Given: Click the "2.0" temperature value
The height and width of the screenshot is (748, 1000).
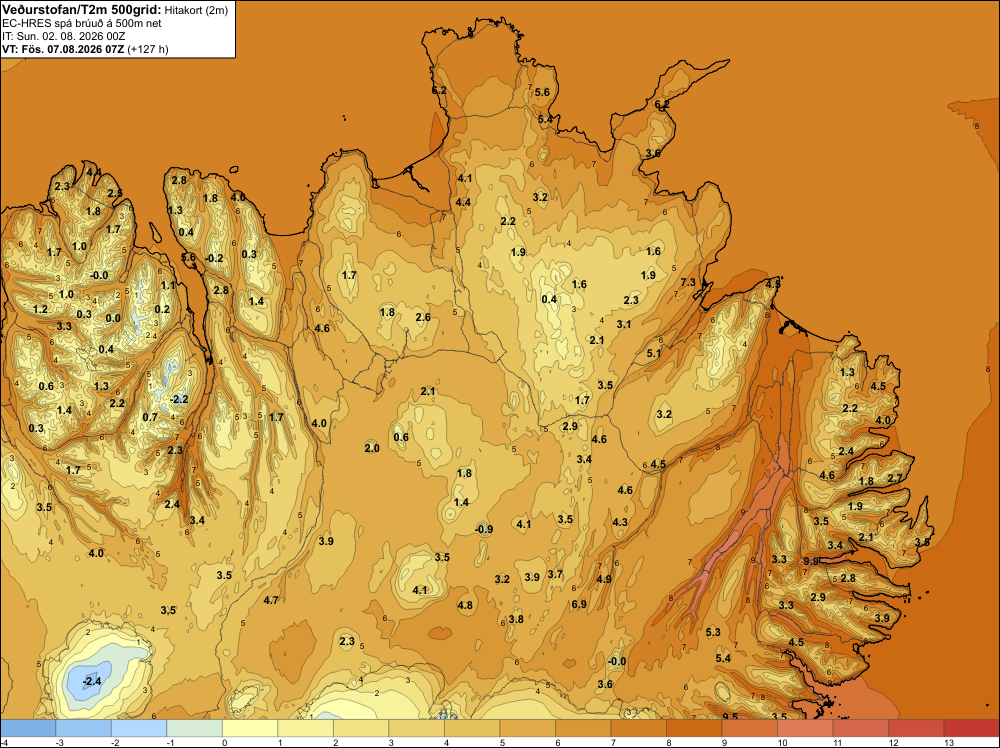Looking at the screenshot, I should tap(372, 448).
